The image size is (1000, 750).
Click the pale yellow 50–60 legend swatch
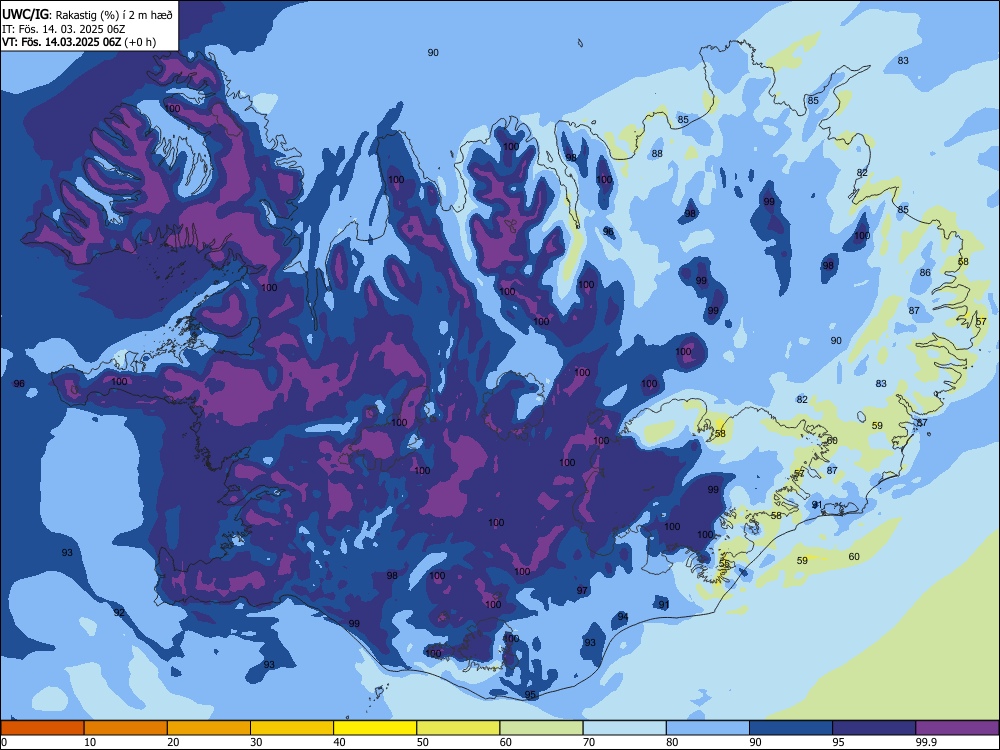(x=458, y=728)
